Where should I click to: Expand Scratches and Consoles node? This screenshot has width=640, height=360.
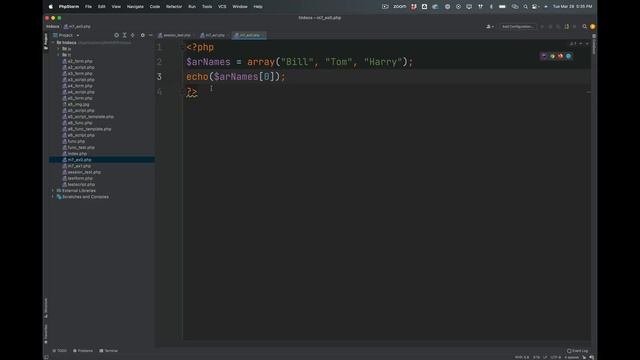point(53,197)
